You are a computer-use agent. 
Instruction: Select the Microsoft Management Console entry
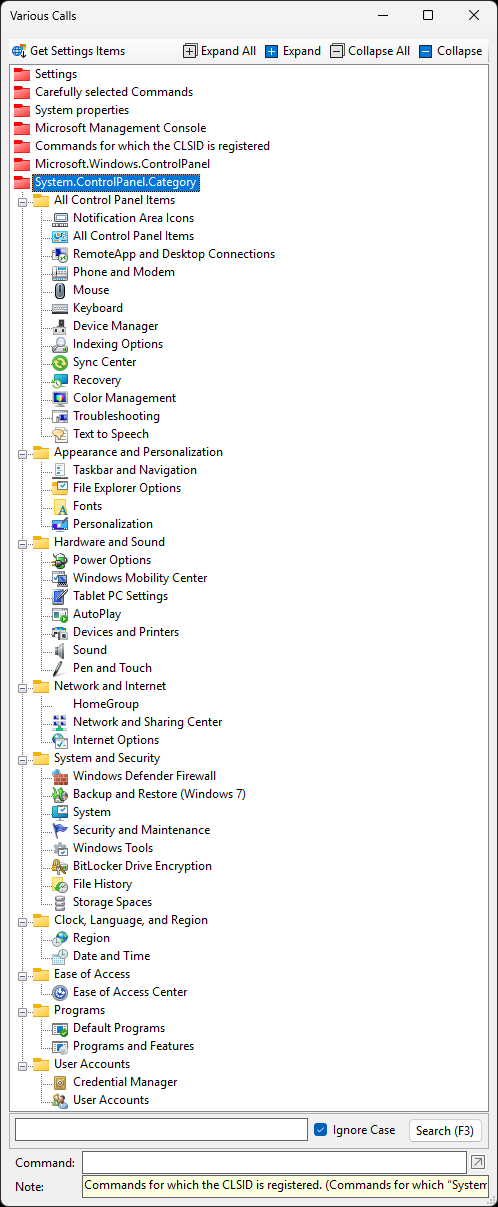(x=120, y=128)
